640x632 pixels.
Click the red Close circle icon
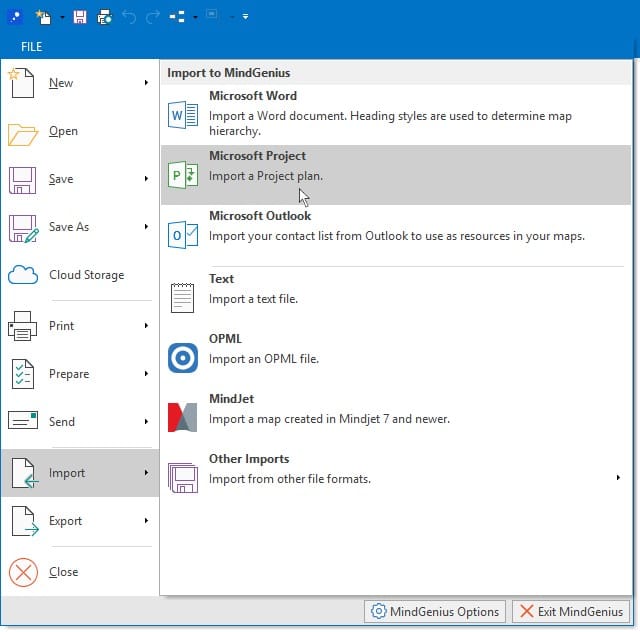click(23, 572)
